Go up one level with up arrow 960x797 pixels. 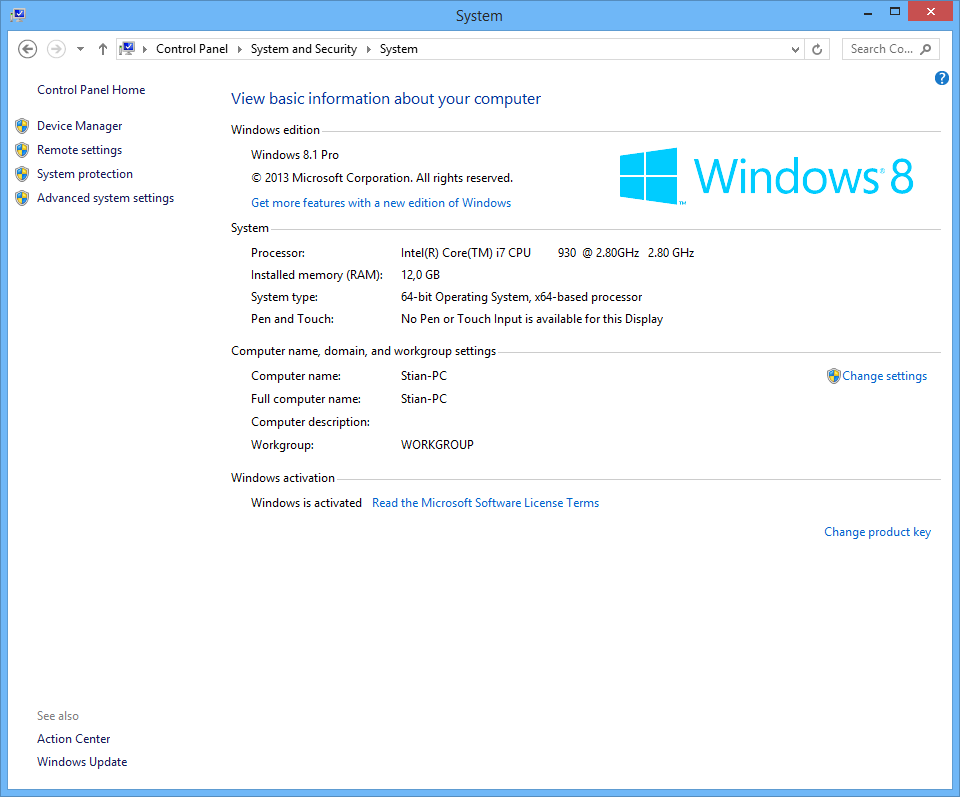coord(103,49)
